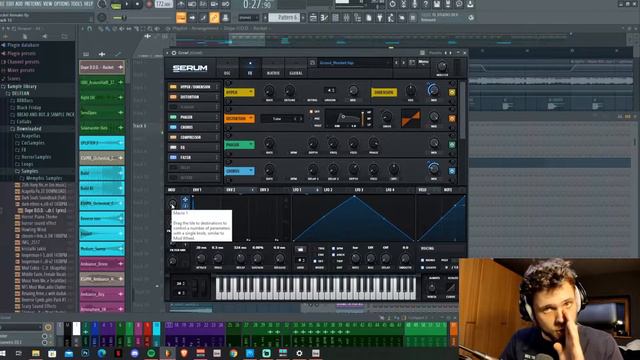Go to next Serum preset arrow

404,63
